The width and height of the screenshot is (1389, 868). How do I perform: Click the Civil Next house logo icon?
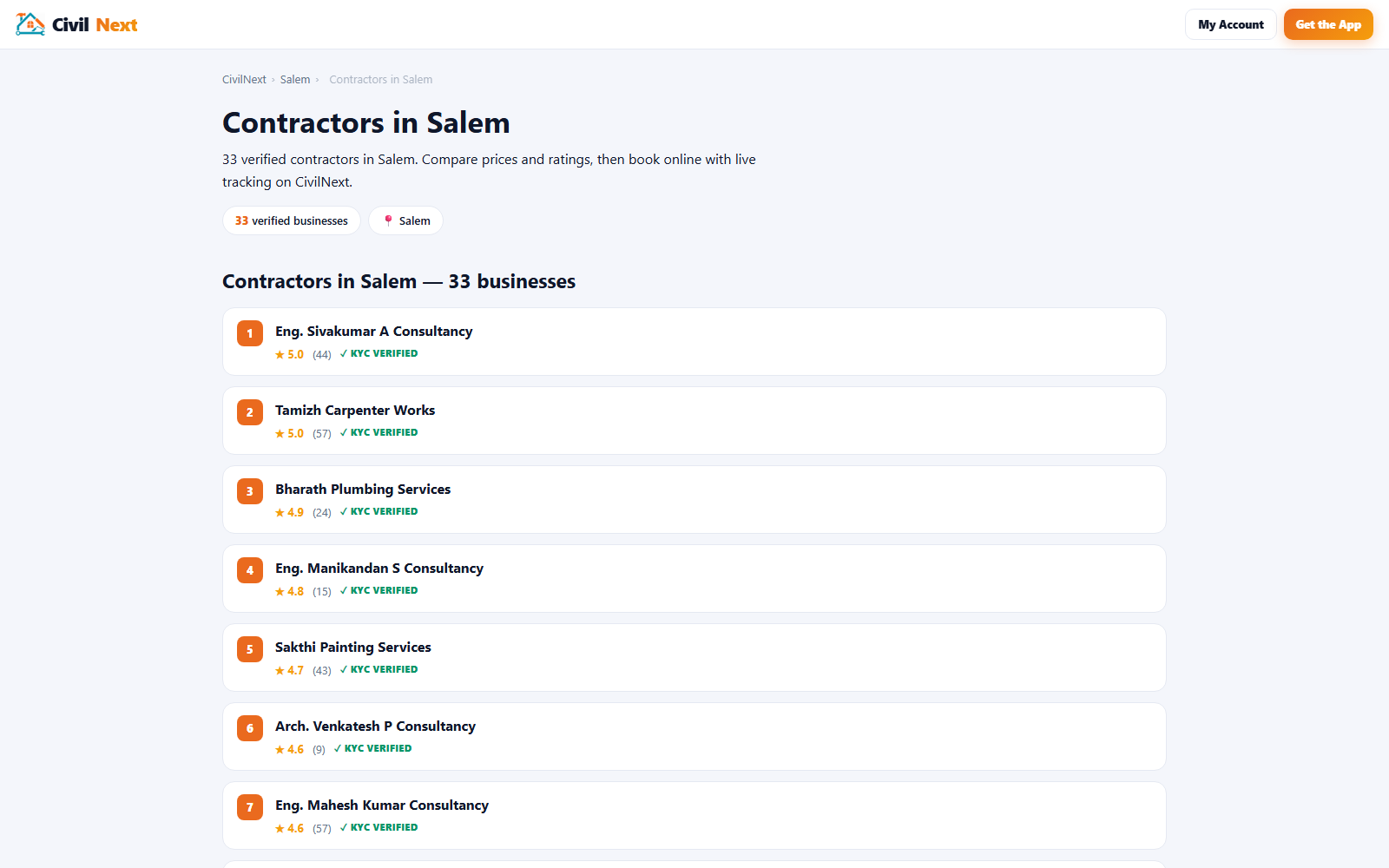point(30,24)
